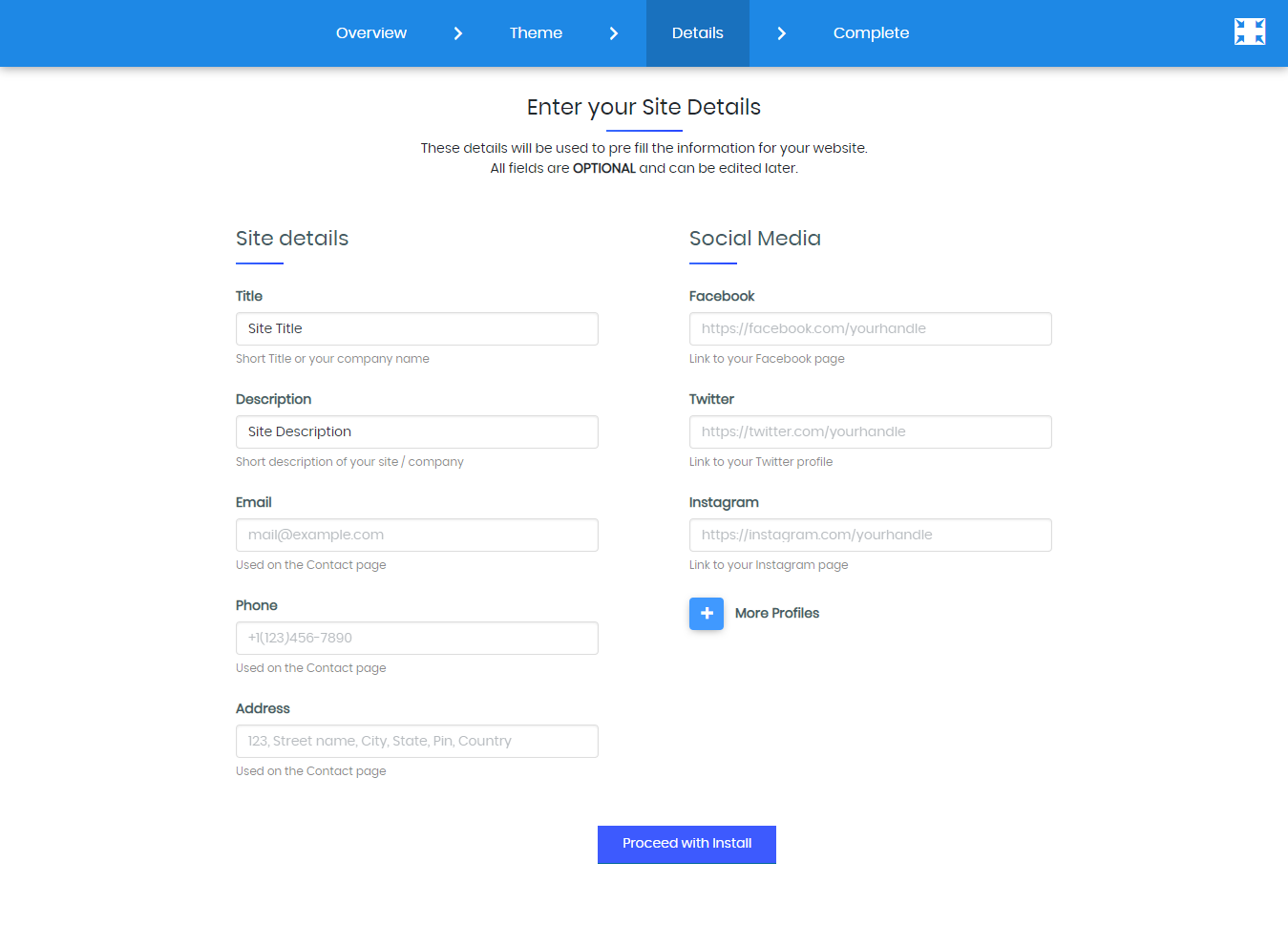Select the Twitter handle input field
The height and width of the screenshot is (925, 1288).
tap(870, 432)
